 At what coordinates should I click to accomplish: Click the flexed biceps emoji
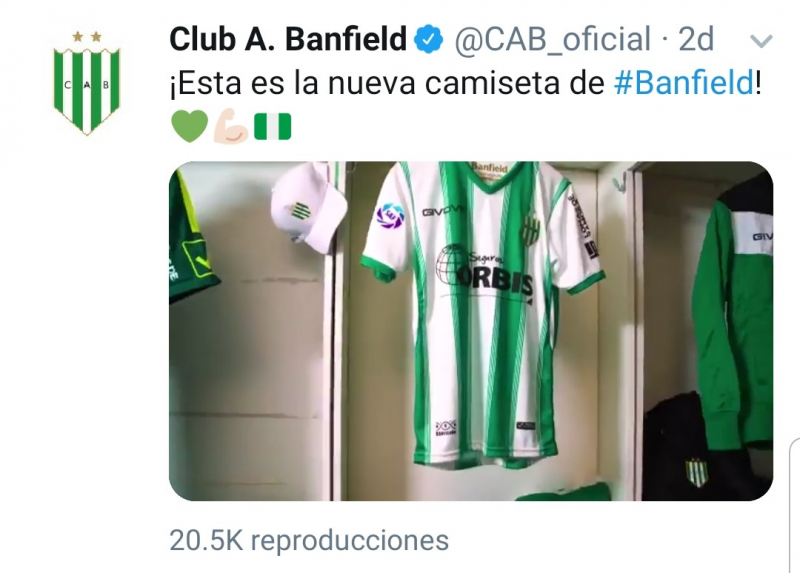point(232,126)
